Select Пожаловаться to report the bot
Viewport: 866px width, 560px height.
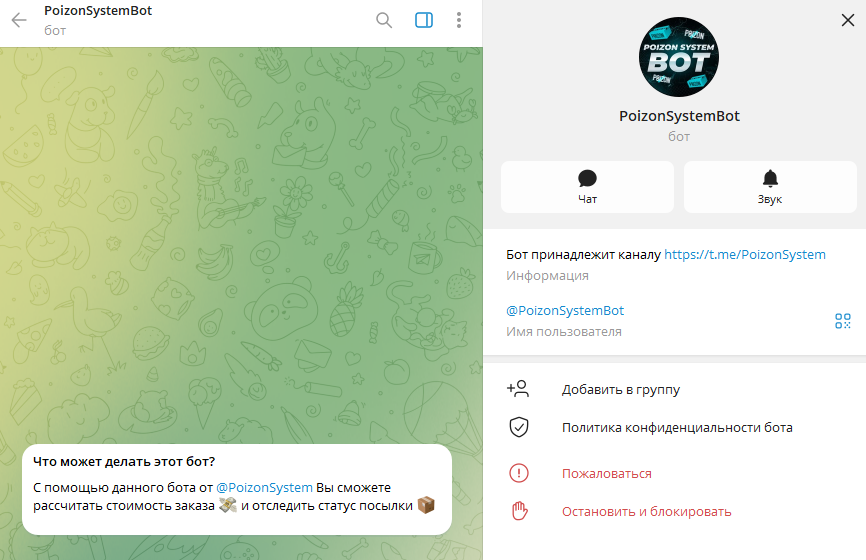[x=606, y=474]
